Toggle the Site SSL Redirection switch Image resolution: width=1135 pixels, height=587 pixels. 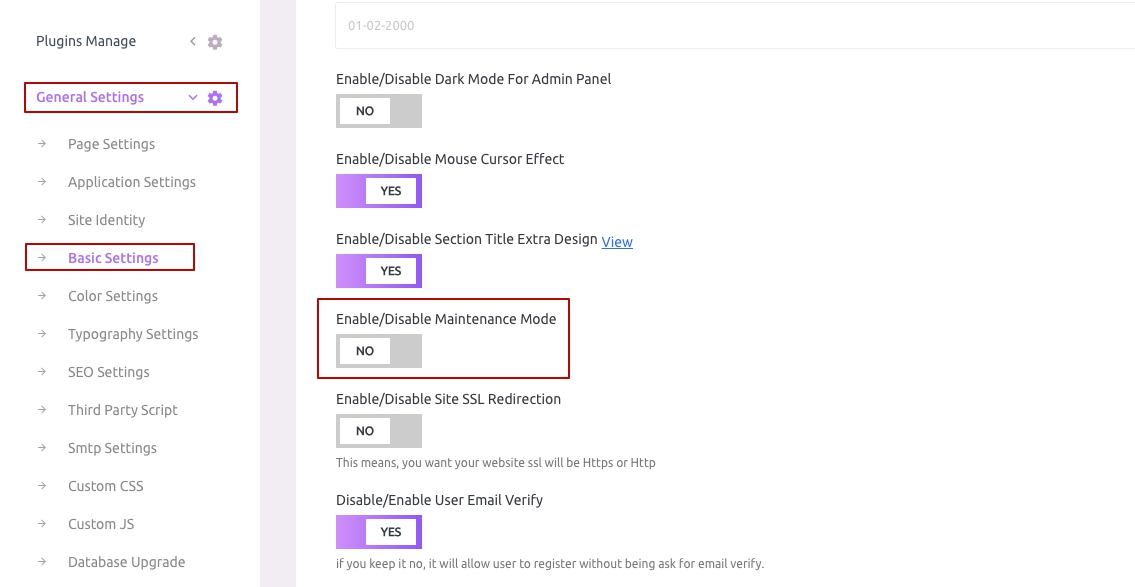pos(379,431)
